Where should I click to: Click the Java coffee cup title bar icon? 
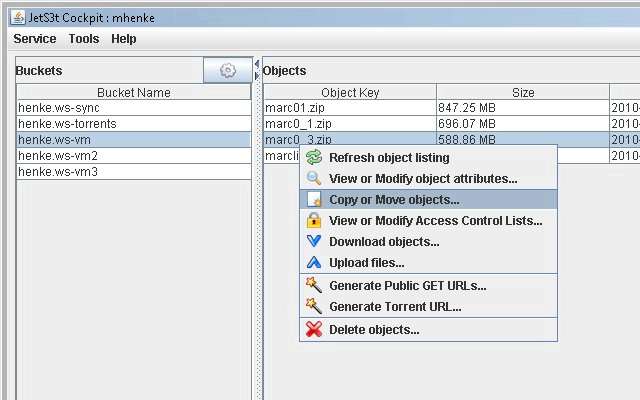[x=18, y=18]
